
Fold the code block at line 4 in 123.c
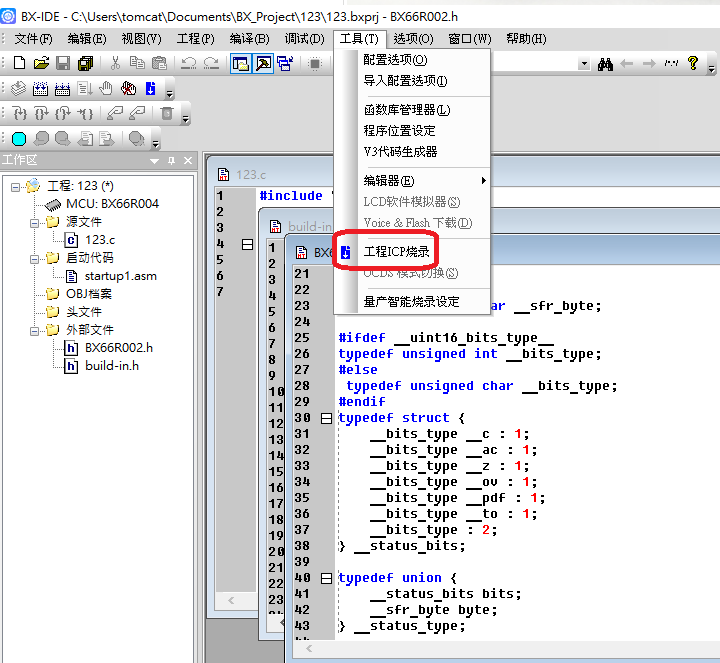point(247,245)
